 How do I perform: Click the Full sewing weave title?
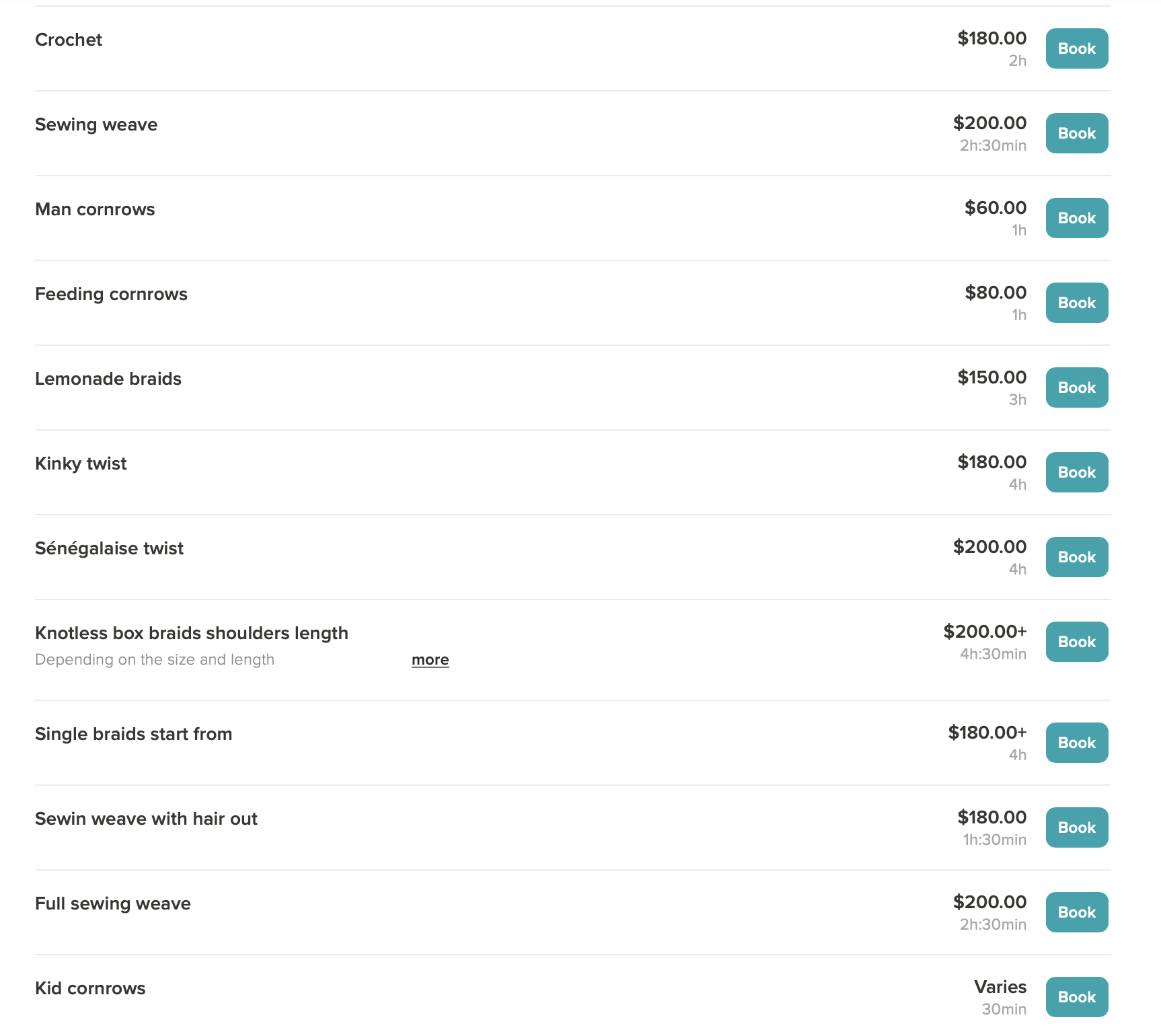tap(113, 903)
